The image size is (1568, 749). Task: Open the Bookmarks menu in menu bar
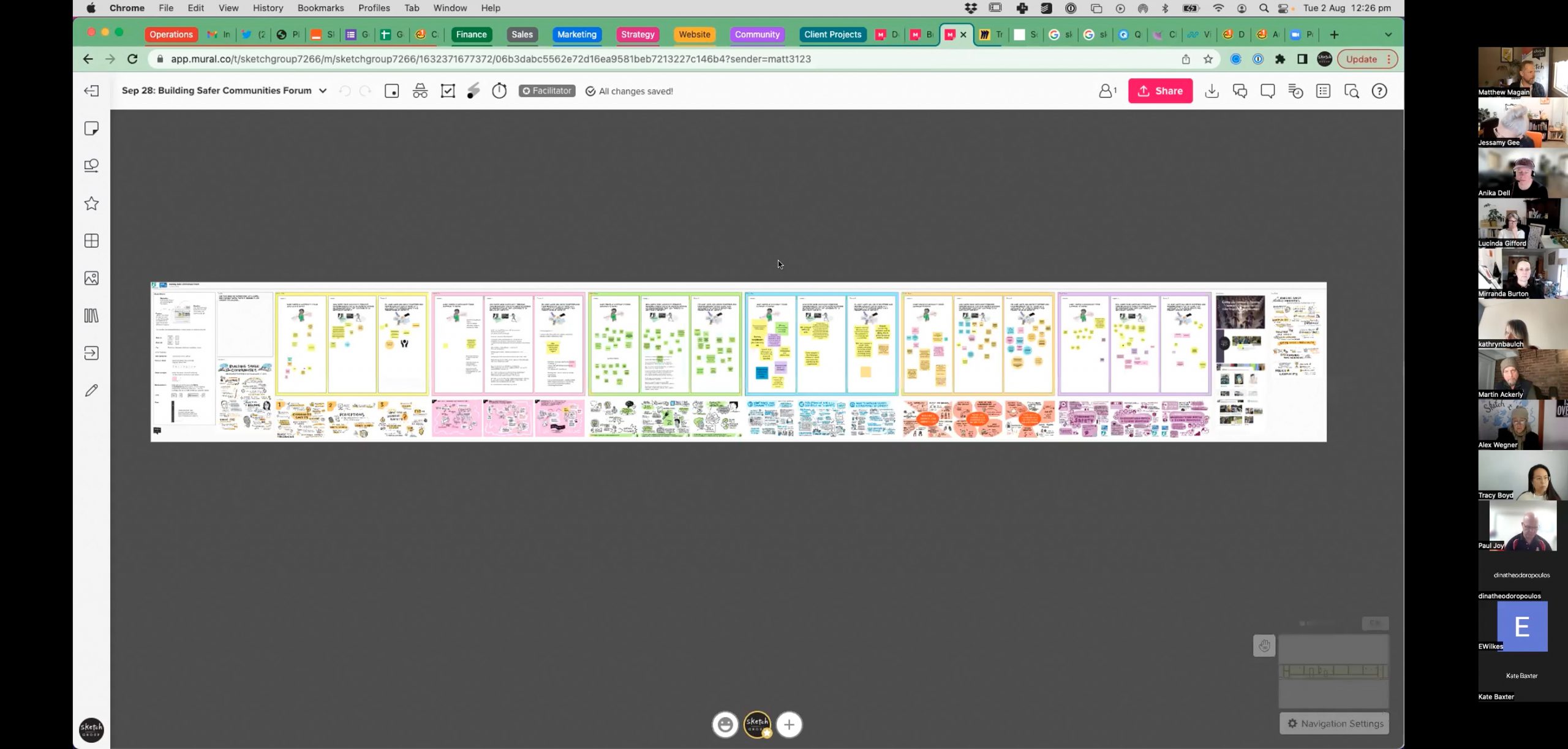pos(320,8)
